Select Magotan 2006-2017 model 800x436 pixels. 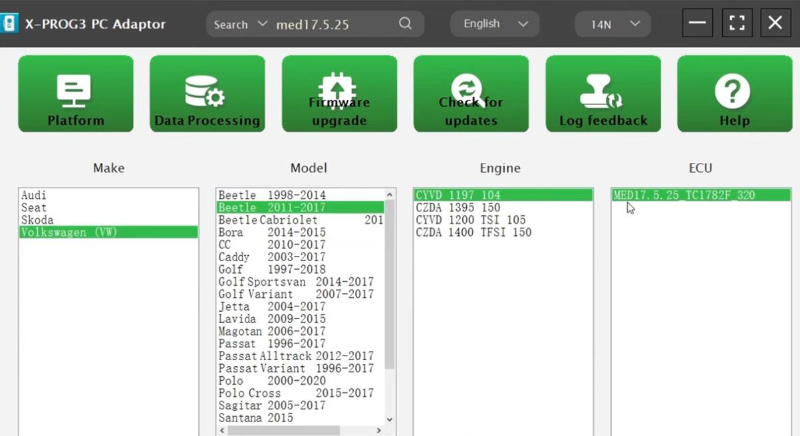coord(300,331)
